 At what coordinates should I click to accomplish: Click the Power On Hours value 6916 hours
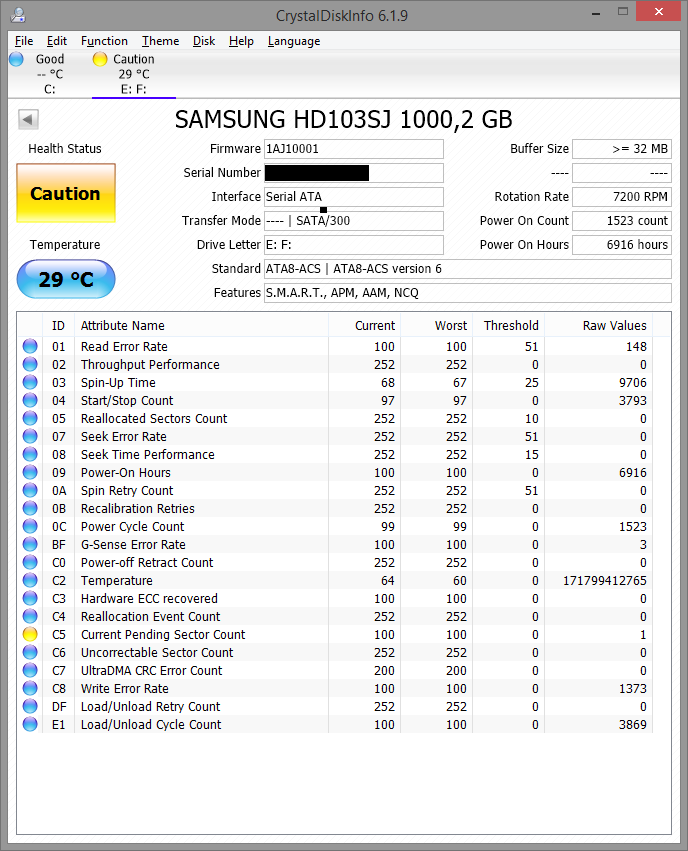622,244
